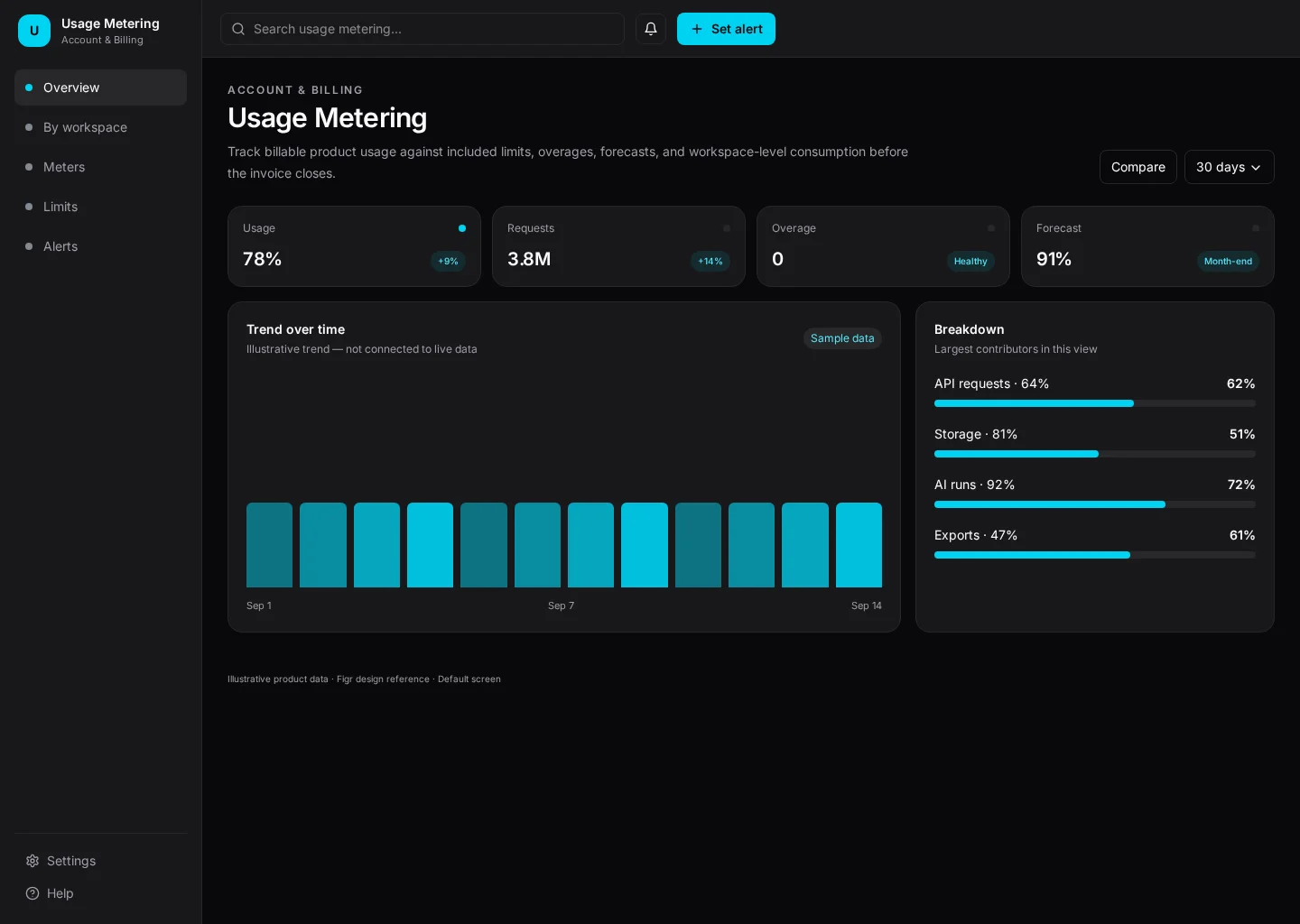Open the Alerts page
This screenshot has width=1300, height=924.
[101, 246]
